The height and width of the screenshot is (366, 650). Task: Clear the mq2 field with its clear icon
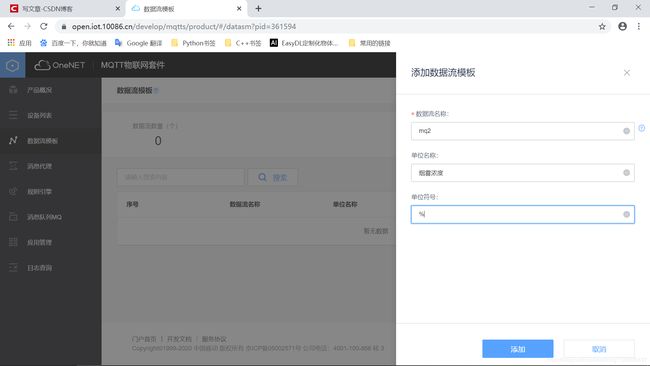tap(626, 131)
